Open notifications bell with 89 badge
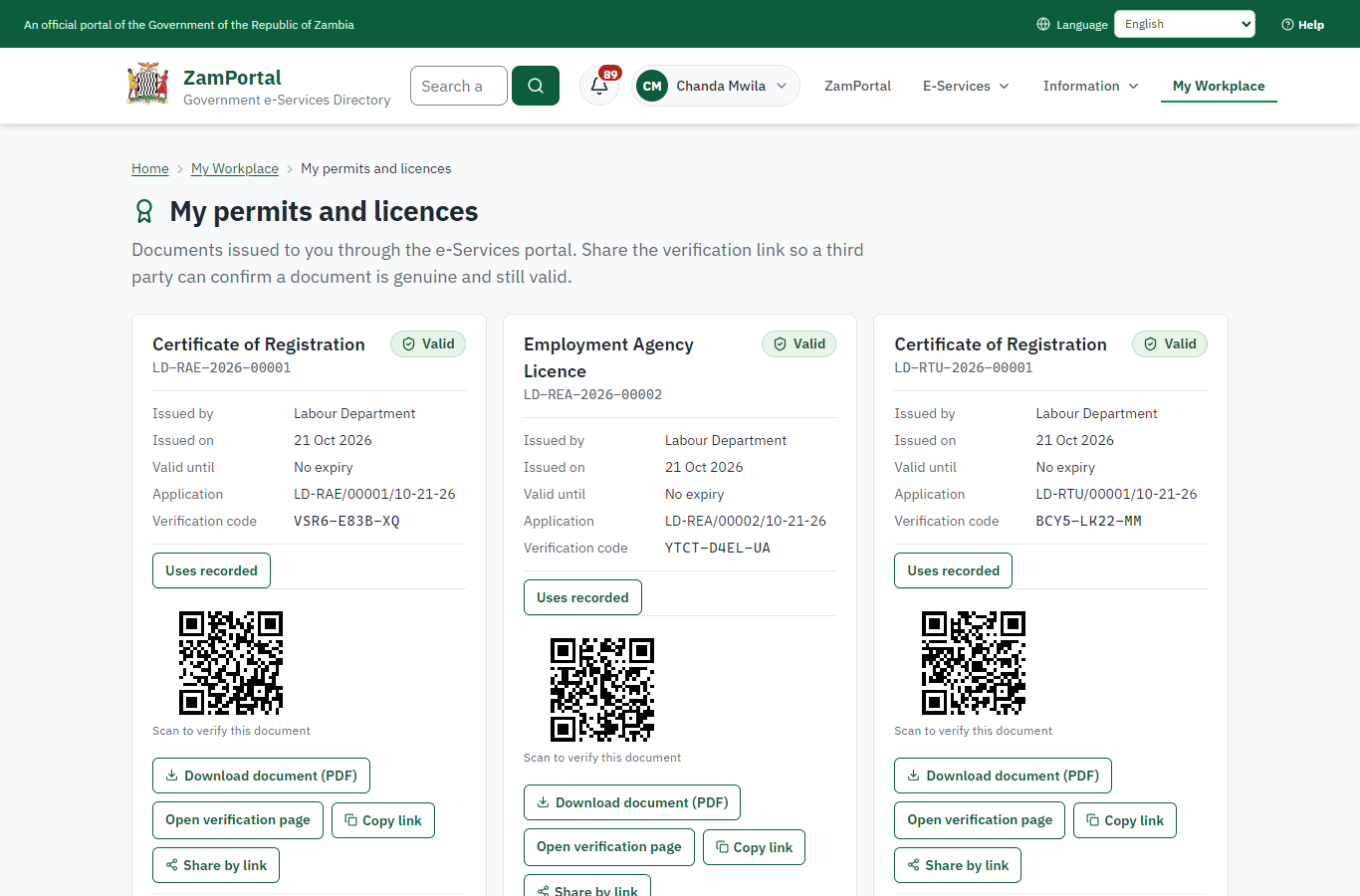Screen dimensions: 1360x896 pyautogui.click(x=599, y=86)
